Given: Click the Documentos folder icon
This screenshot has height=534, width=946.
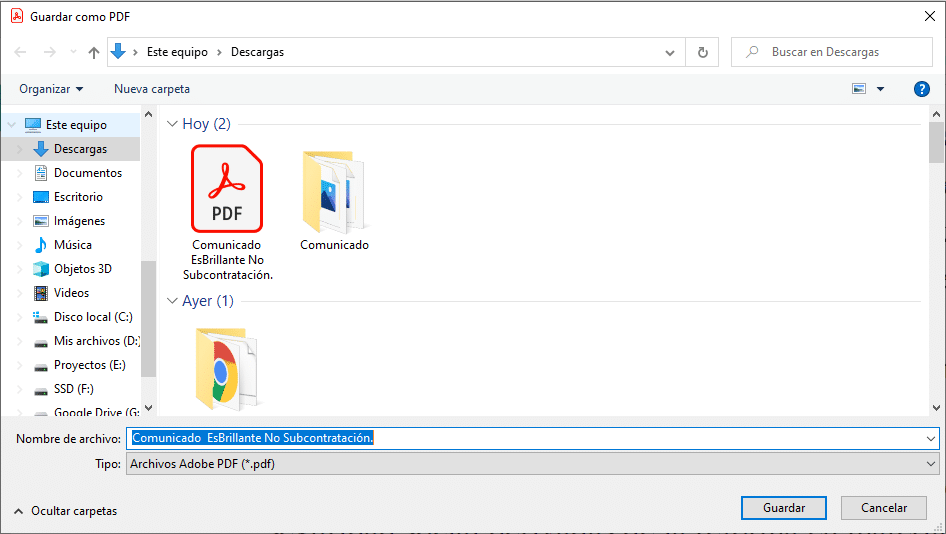Looking at the screenshot, I should 40,173.
